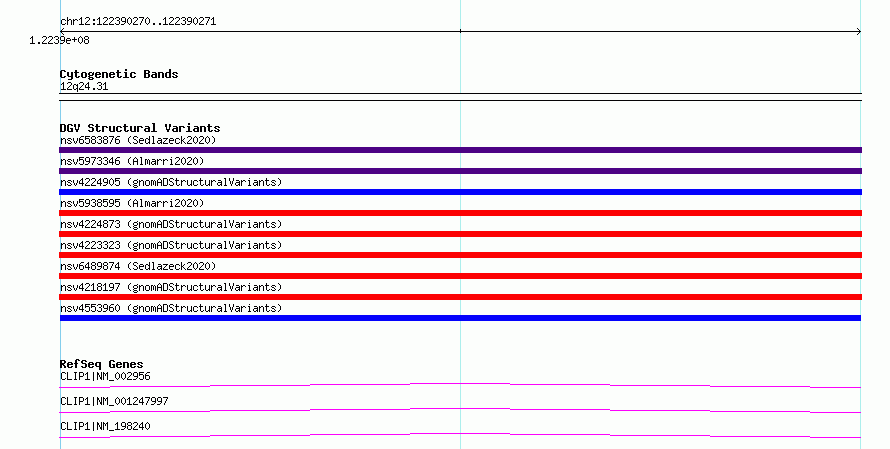Click the blue bar under nsv4553960

[x=460, y=318]
